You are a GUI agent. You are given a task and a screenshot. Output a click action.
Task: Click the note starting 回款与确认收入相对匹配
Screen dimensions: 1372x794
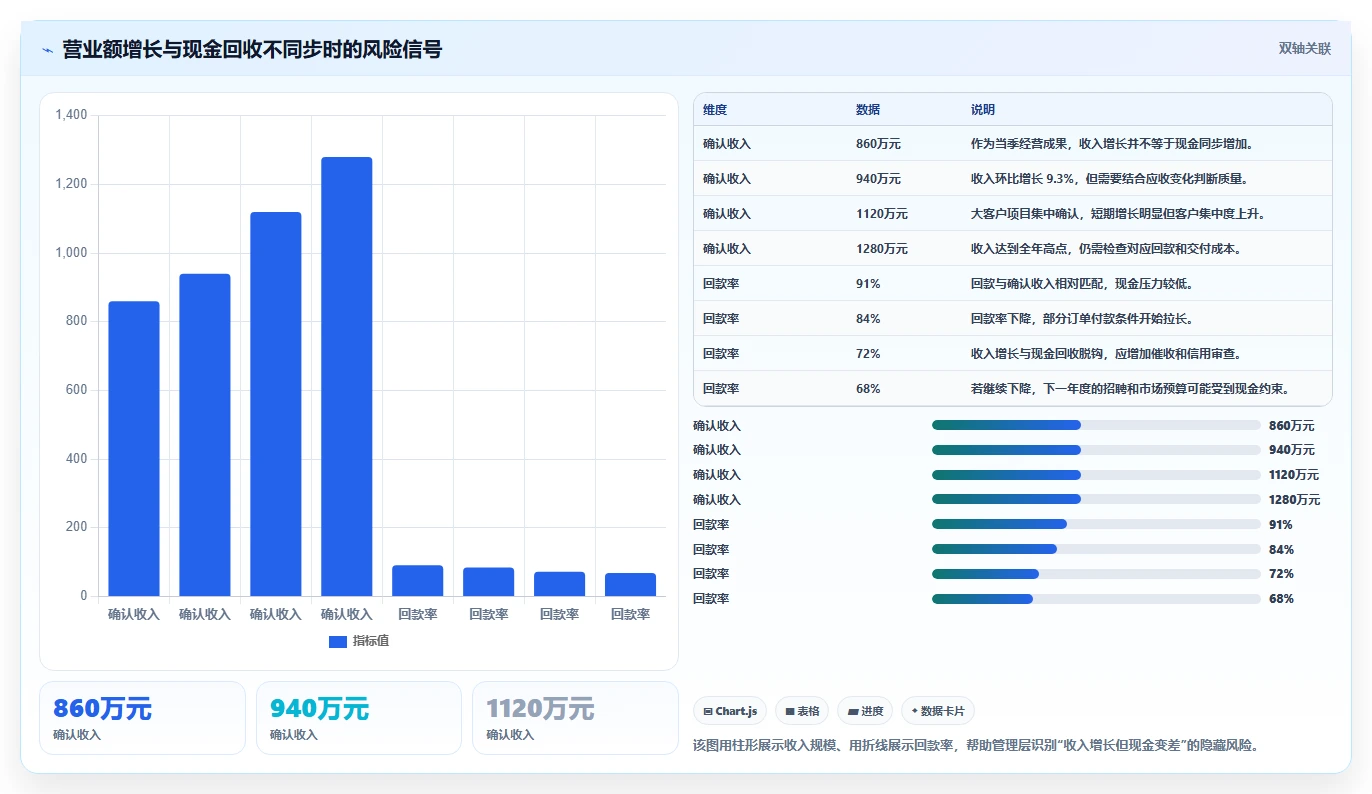pyautogui.click(x=1082, y=284)
